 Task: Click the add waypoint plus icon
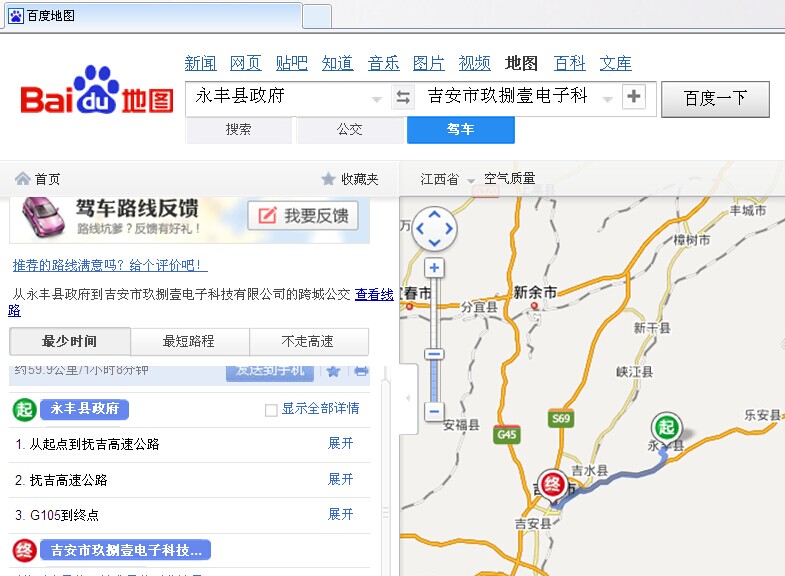tap(634, 97)
